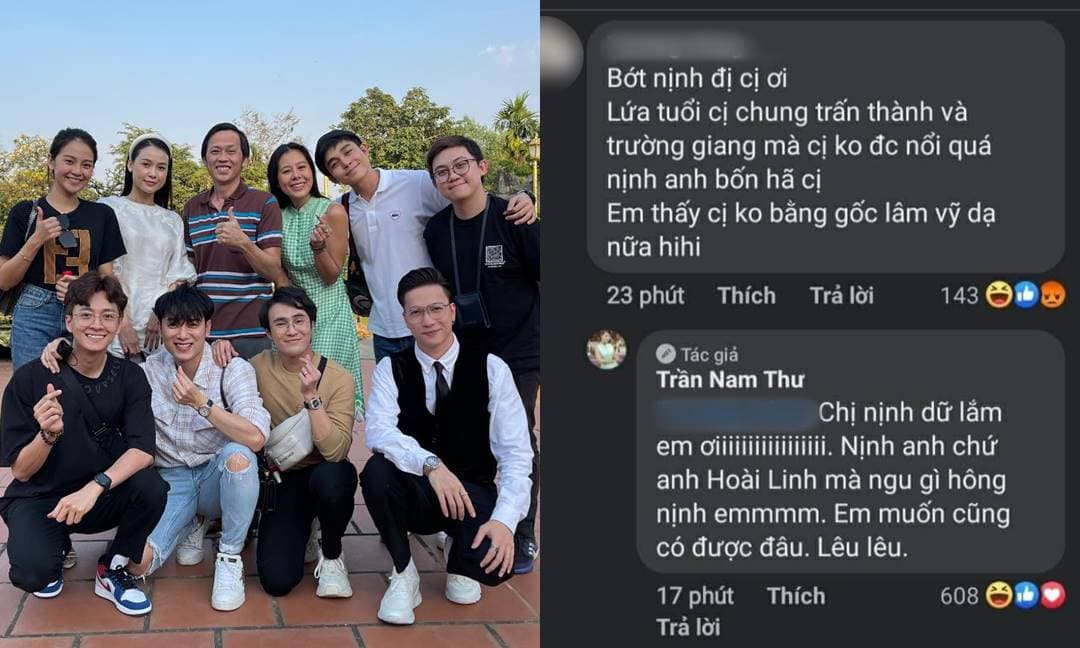Click Trả lời under the first comment
The height and width of the screenshot is (648, 1080).
[842, 295]
